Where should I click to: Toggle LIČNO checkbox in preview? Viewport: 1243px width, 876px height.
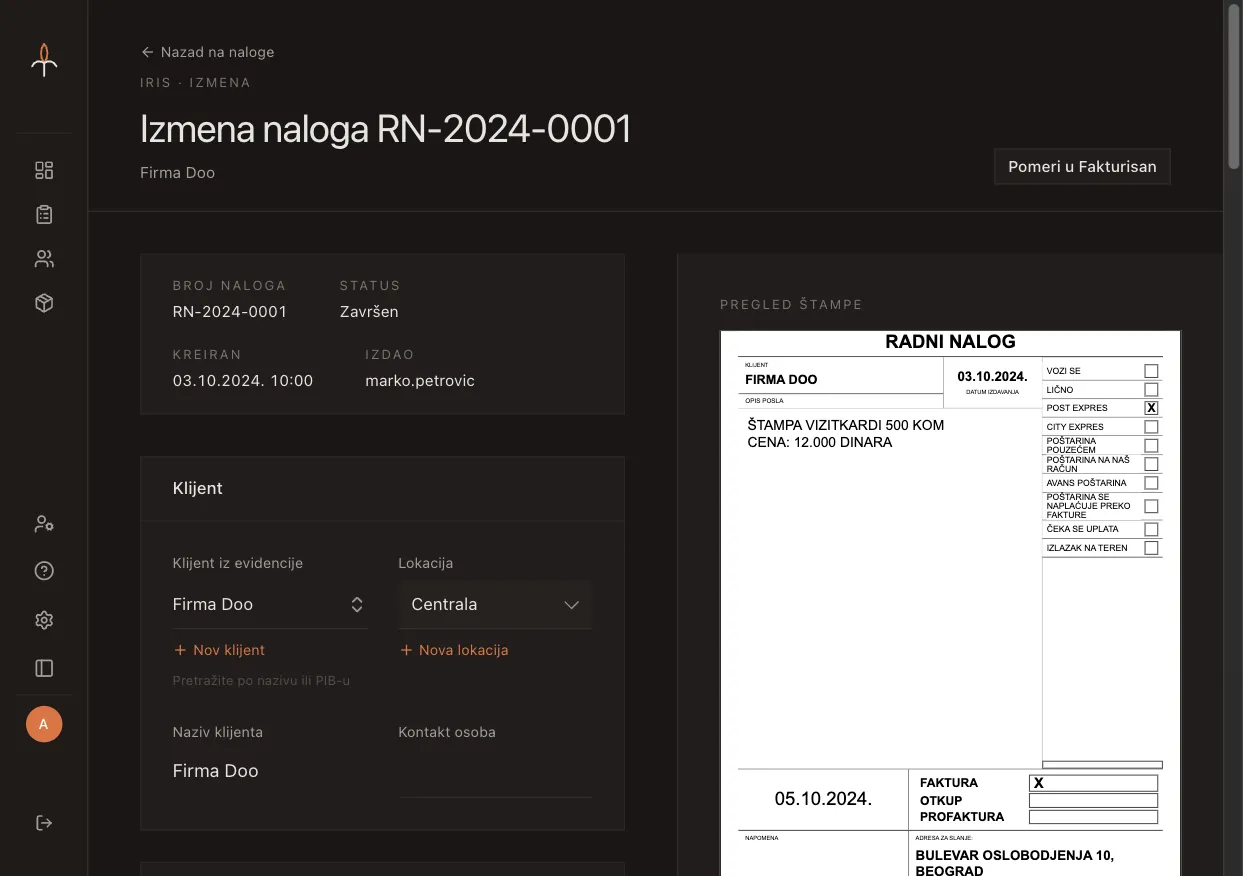click(1151, 389)
